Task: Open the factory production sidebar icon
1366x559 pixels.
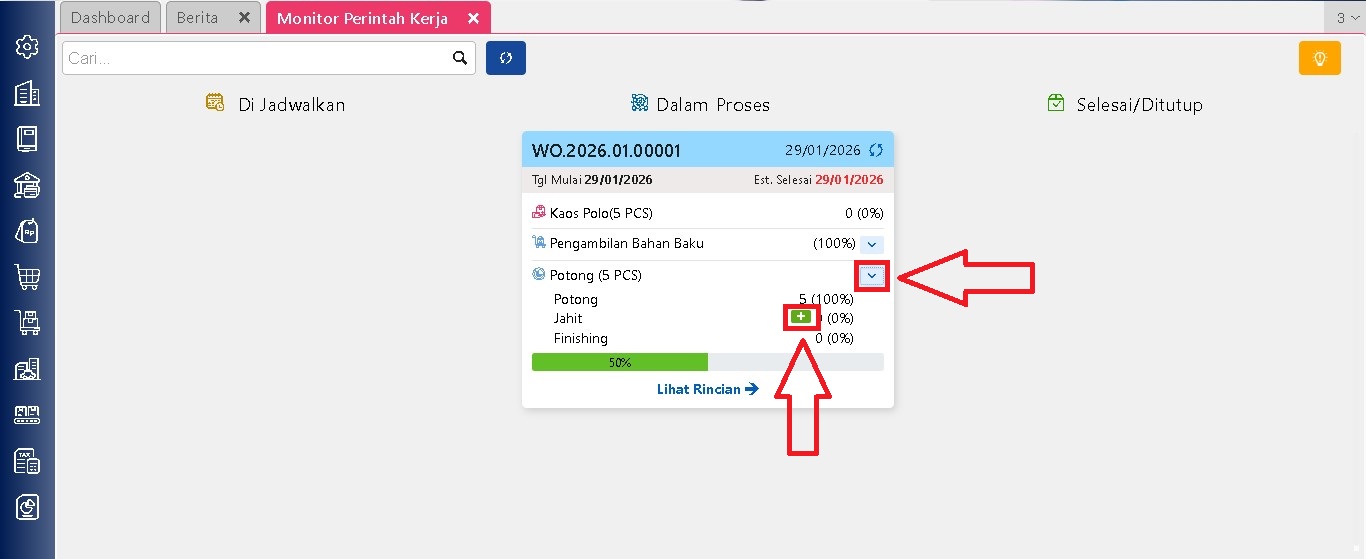Action: 27,369
